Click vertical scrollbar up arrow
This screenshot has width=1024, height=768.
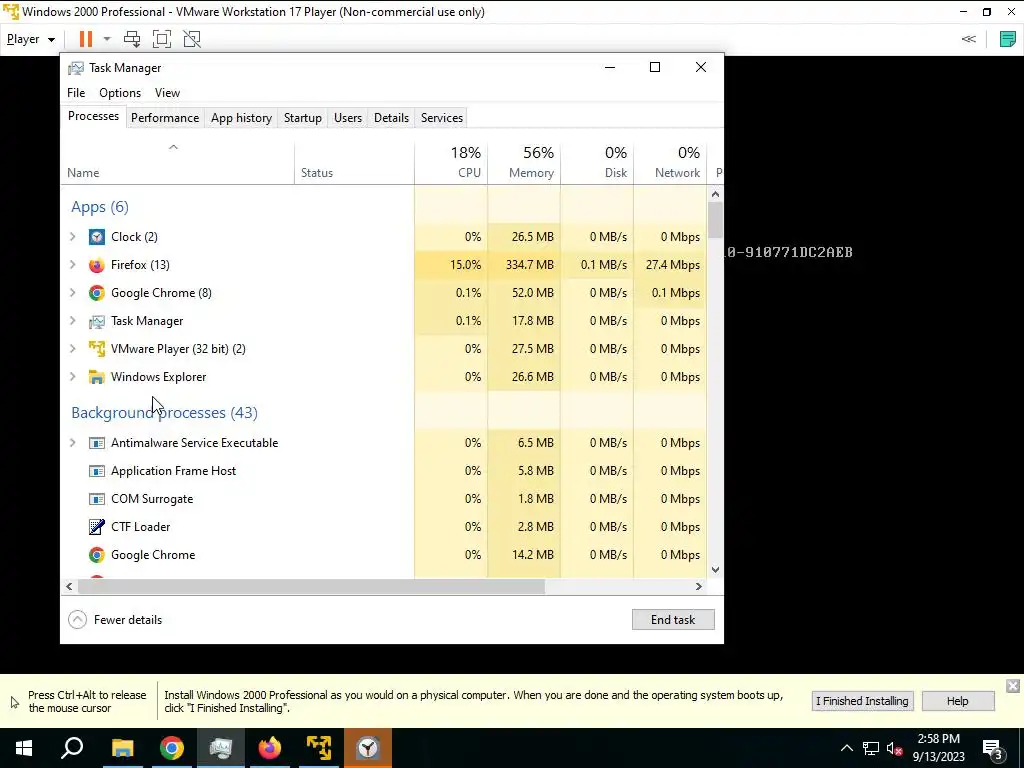(x=715, y=194)
